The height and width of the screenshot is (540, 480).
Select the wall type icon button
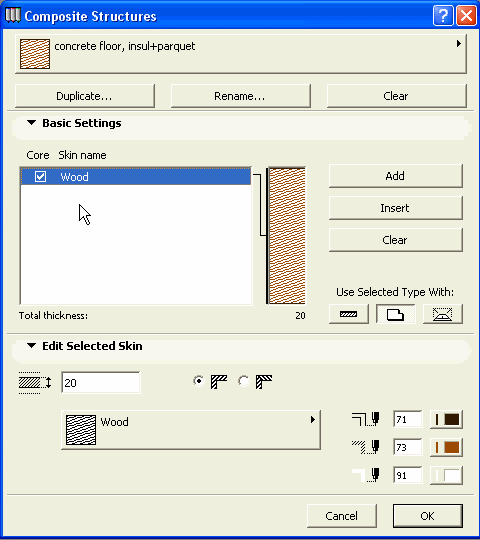tap(348, 314)
